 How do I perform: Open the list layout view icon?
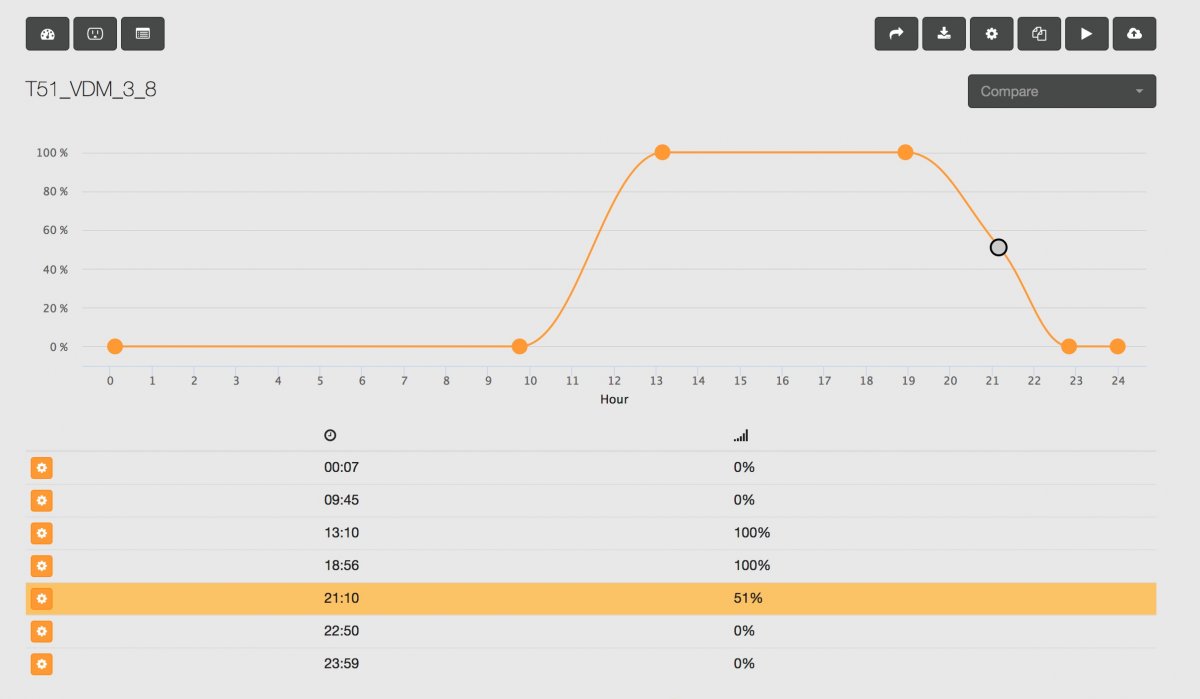point(143,33)
